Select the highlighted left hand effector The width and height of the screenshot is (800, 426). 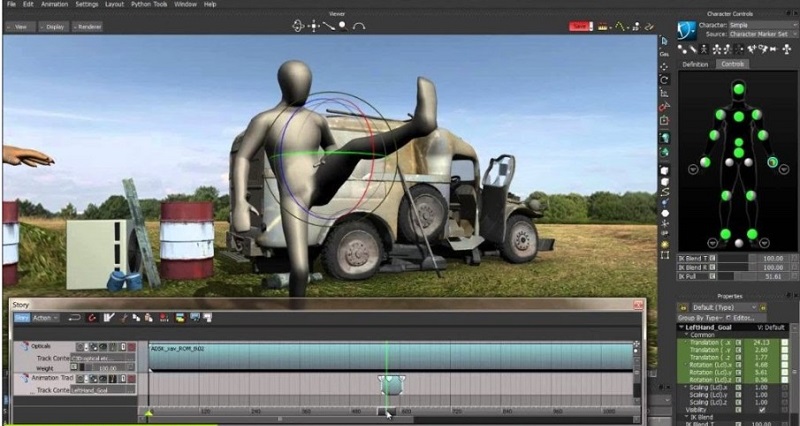[x=772, y=162]
